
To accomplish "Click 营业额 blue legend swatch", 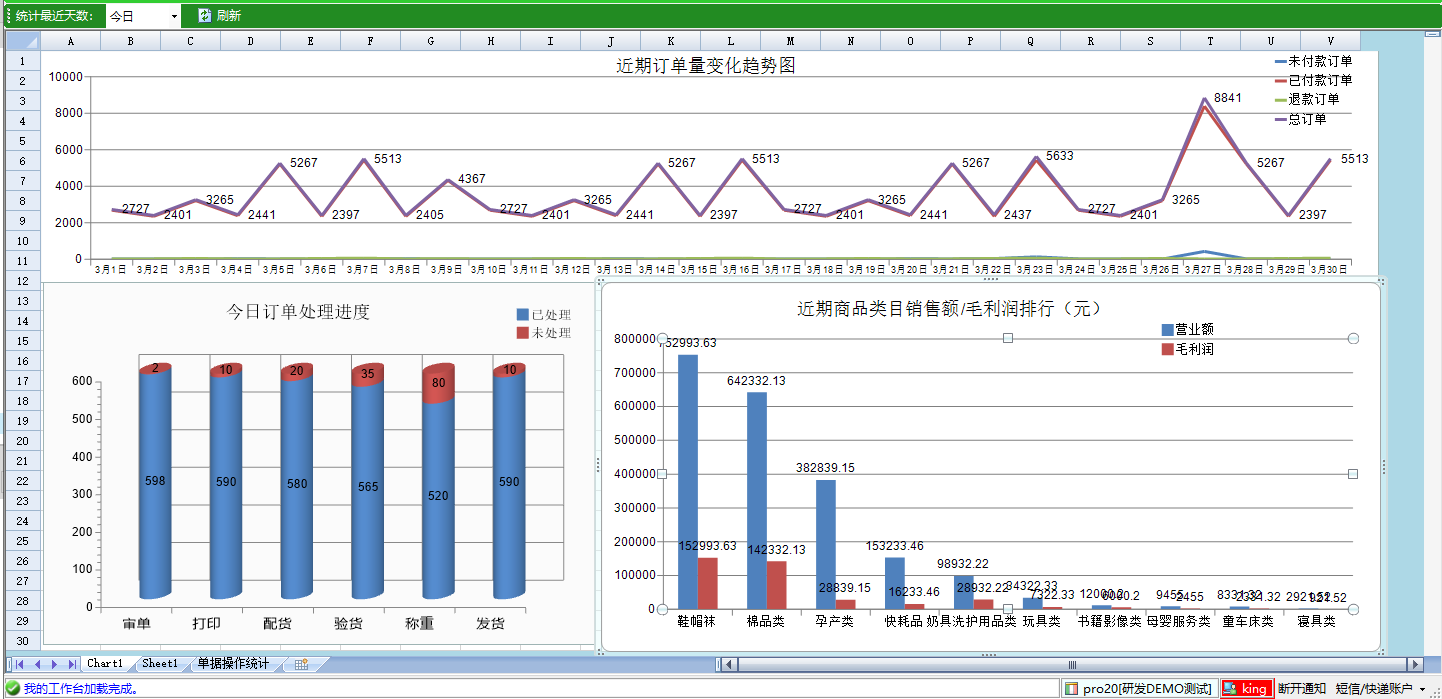I will (x=1167, y=330).
